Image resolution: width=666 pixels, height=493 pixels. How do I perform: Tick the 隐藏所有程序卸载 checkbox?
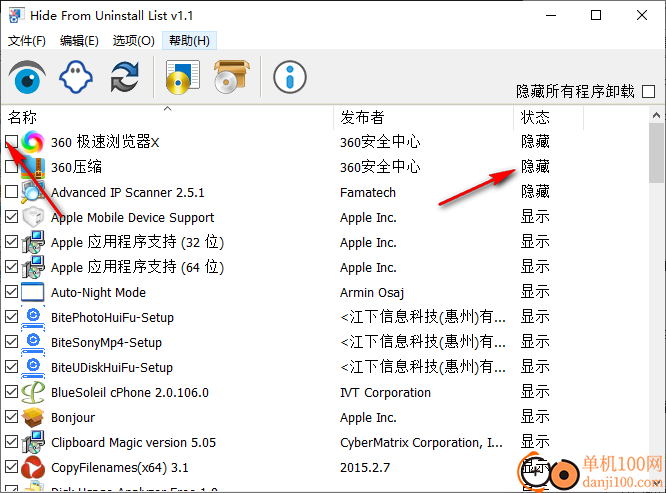[x=648, y=91]
